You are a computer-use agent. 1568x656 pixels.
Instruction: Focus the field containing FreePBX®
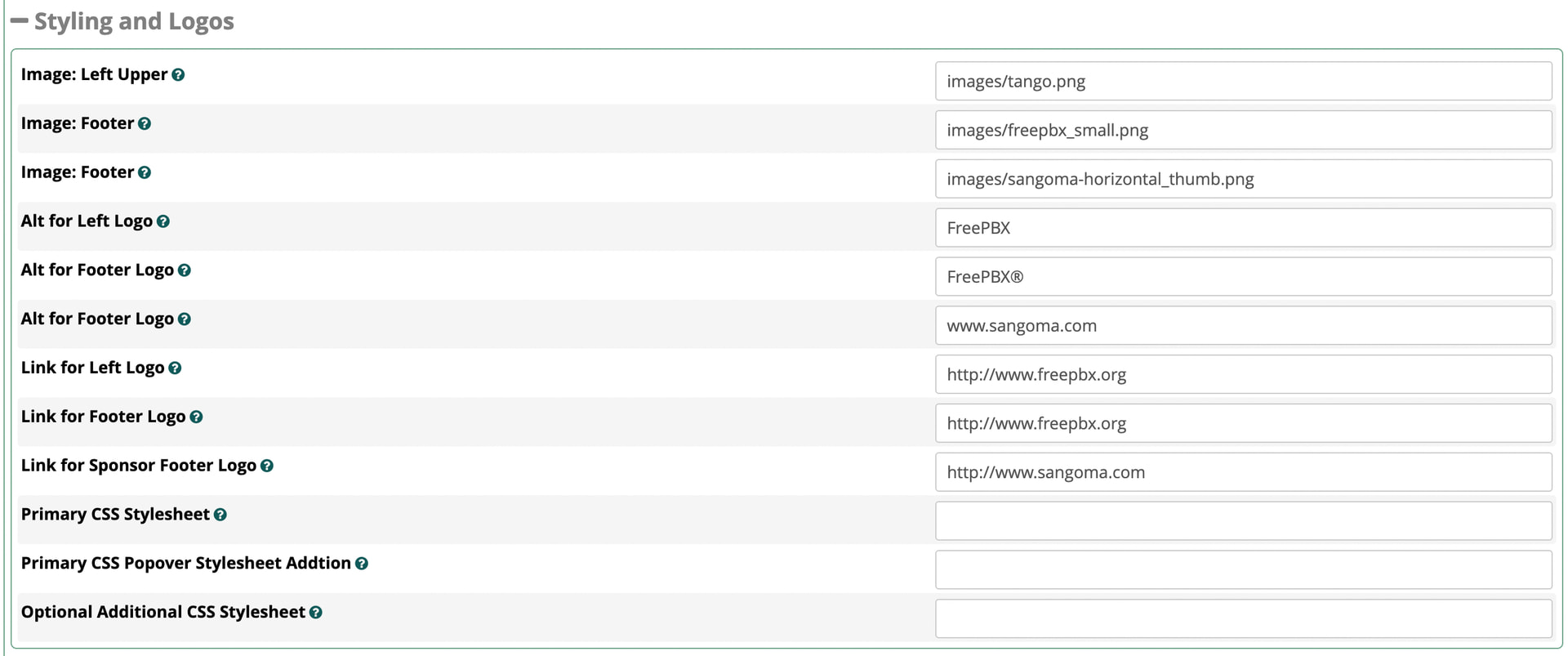tap(1243, 277)
